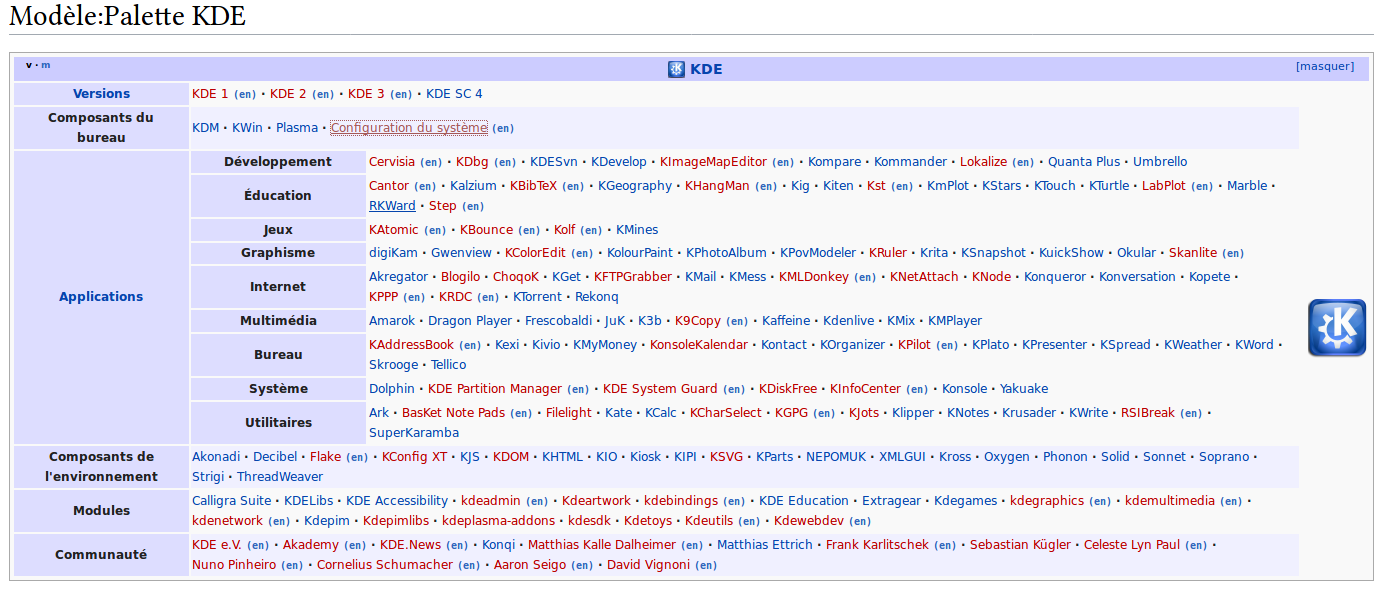1382x589 pixels.
Task: Open the SuperKaramba utility link
Action: tap(414, 433)
